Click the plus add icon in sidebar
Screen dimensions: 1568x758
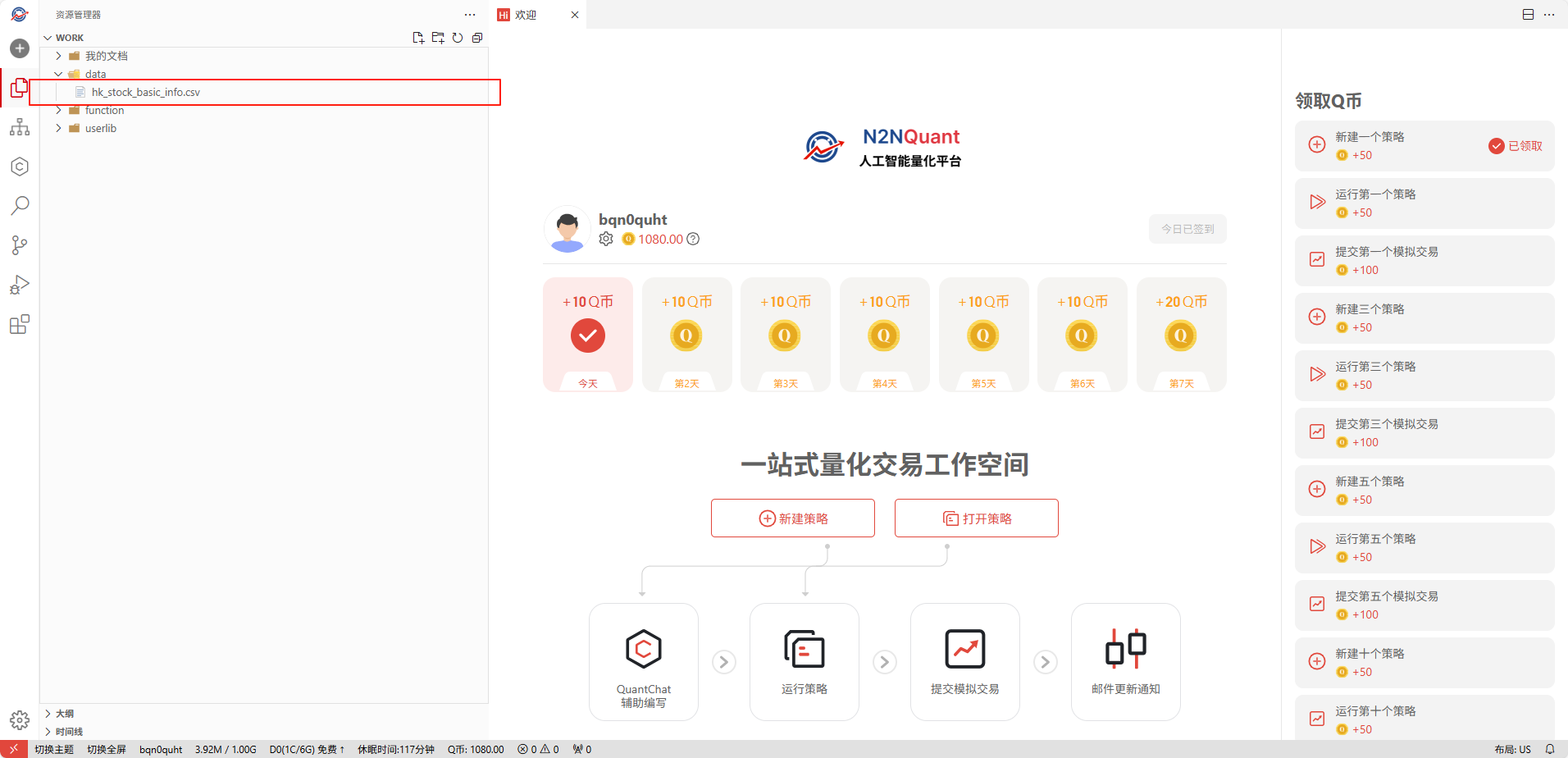(x=20, y=48)
